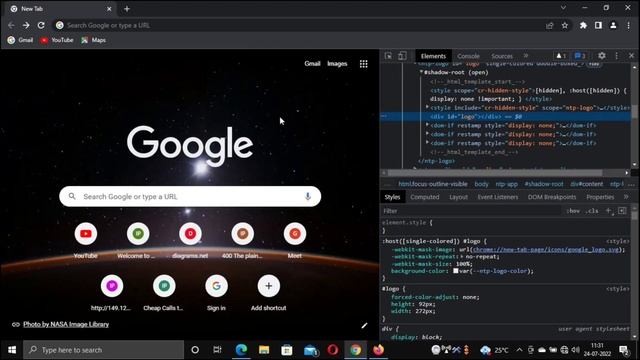The image size is (640, 360).
Task: Expand the first dom-if restamp node
Action: click(x=427, y=125)
